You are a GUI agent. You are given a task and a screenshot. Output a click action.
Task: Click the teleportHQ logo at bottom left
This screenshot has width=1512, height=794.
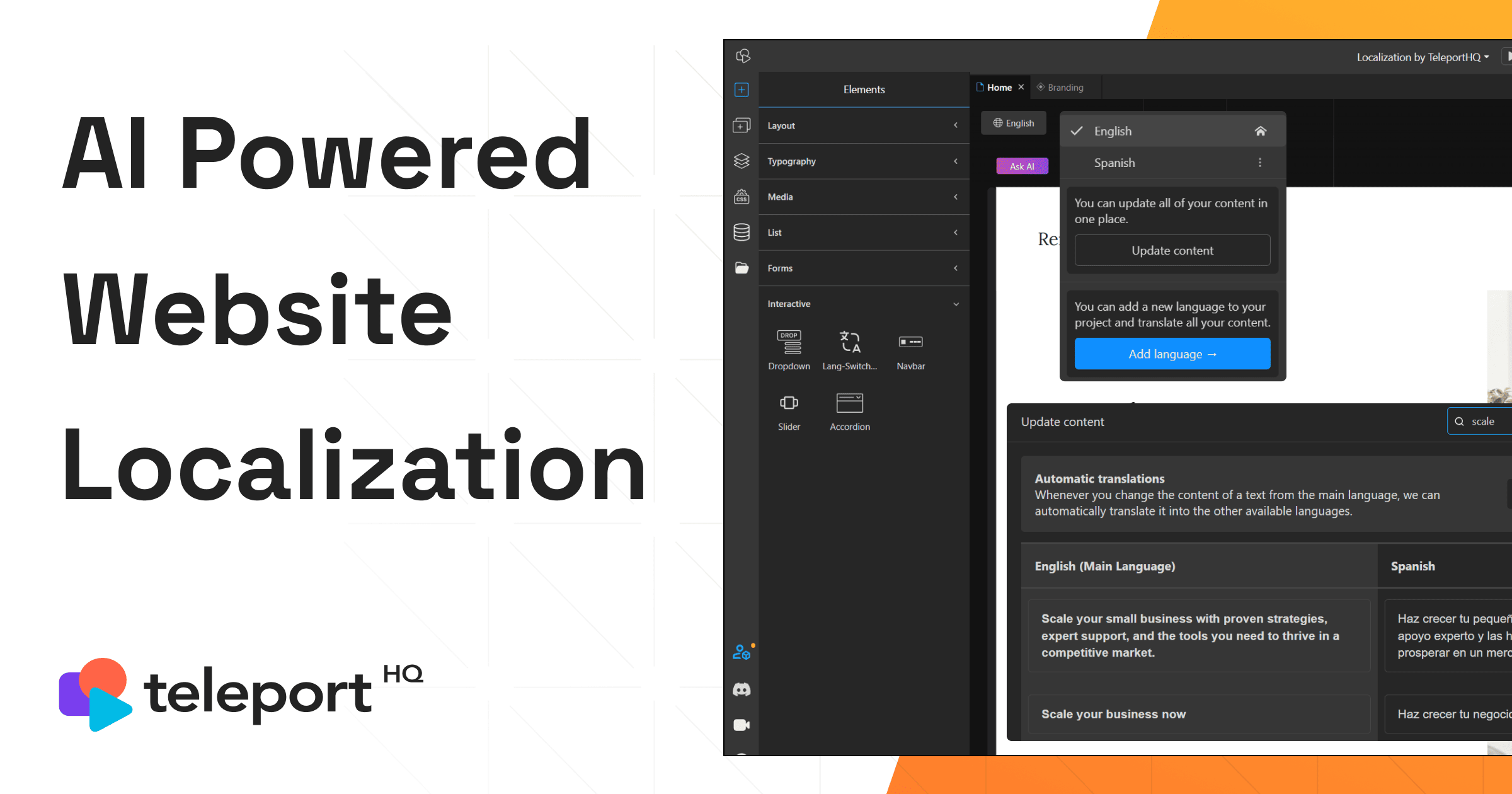click(x=241, y=694)
